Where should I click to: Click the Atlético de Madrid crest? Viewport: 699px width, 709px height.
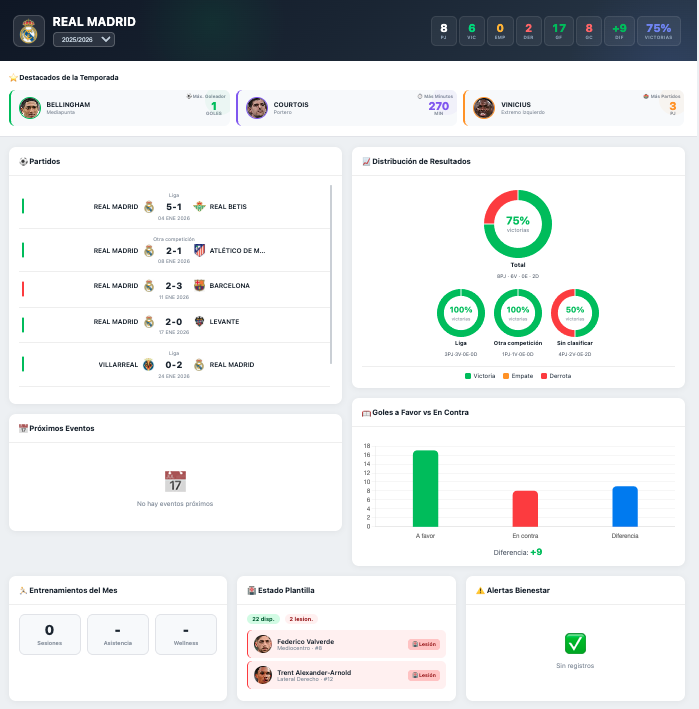tap(199, 250)
